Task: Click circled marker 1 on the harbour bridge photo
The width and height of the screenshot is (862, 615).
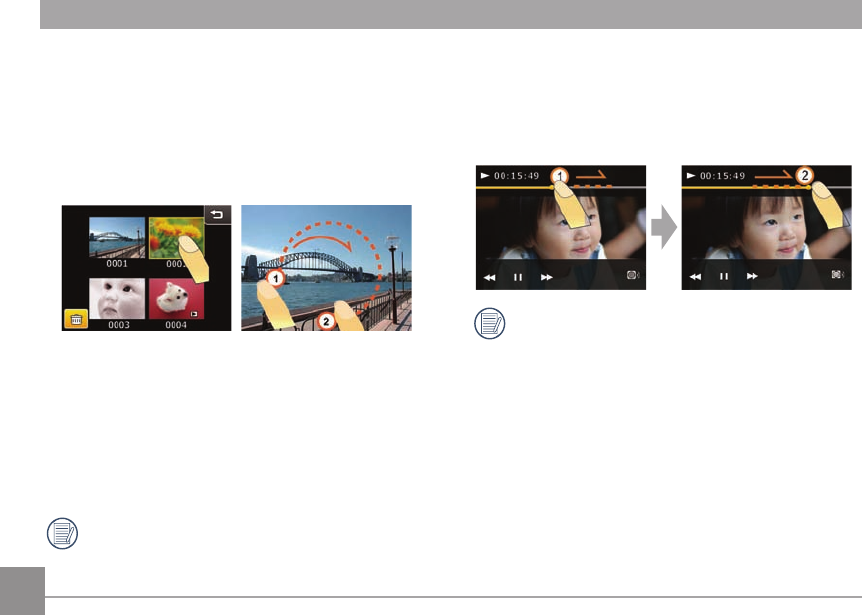Action: [275, 278]
